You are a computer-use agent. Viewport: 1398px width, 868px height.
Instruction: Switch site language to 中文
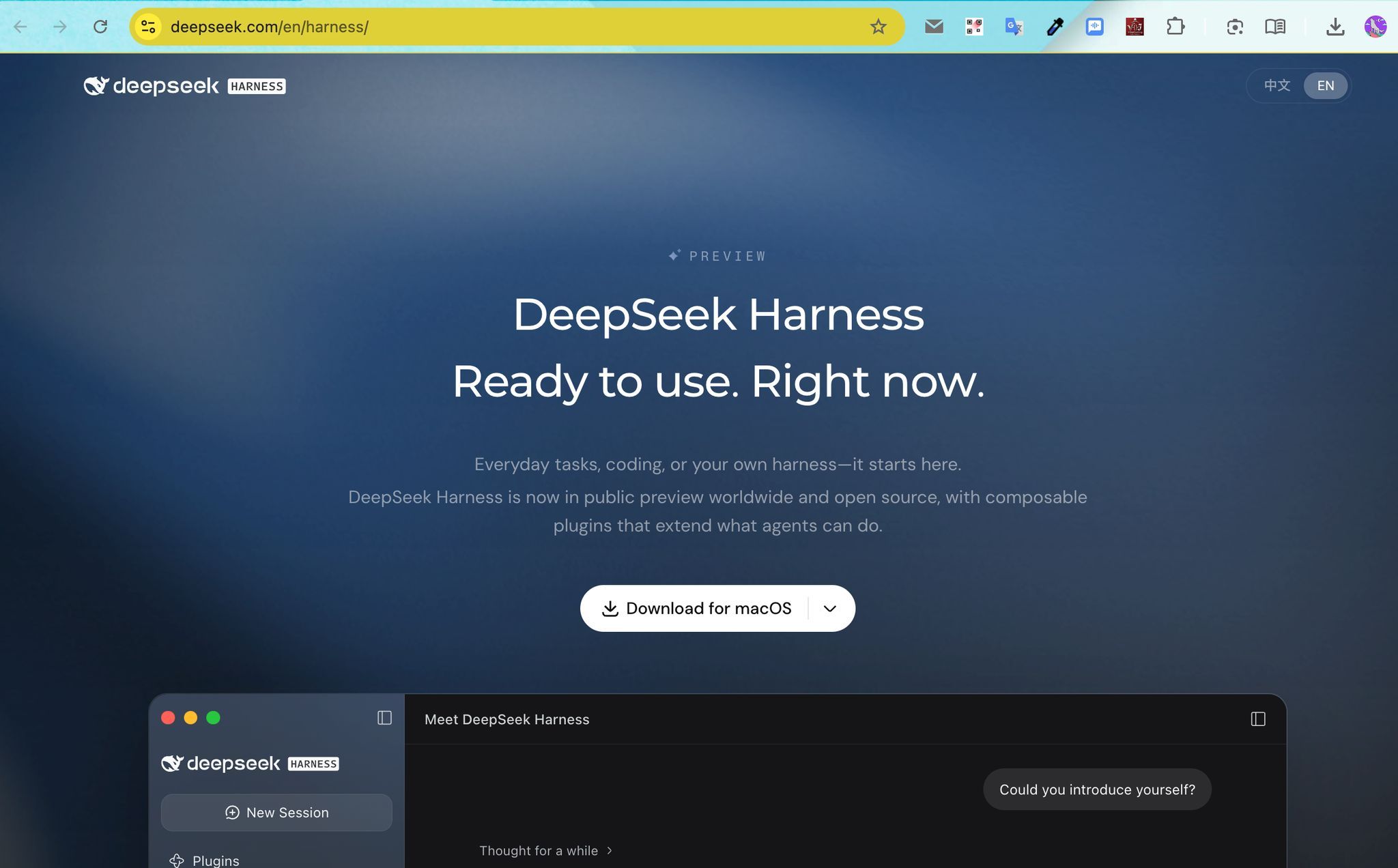click(1276, 85)
